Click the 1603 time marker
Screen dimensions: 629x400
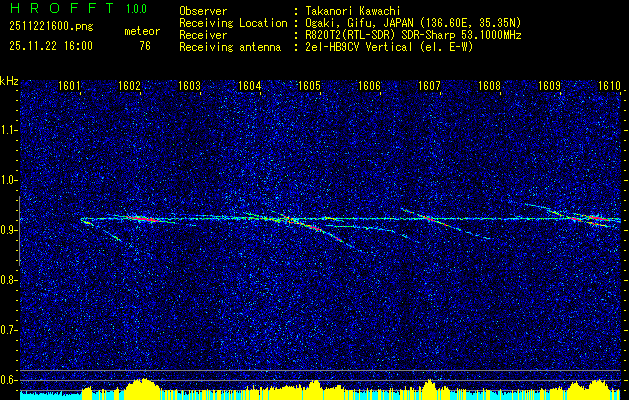coord(189,86)
